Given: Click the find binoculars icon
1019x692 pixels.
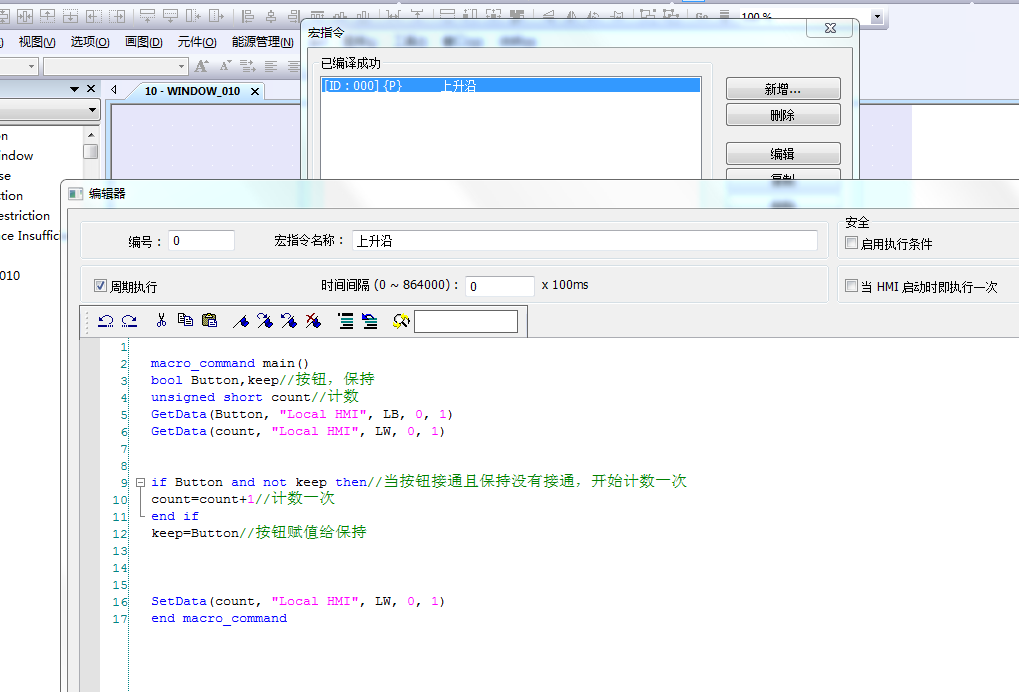Looking at the screenshot, I should pos(401,321).
